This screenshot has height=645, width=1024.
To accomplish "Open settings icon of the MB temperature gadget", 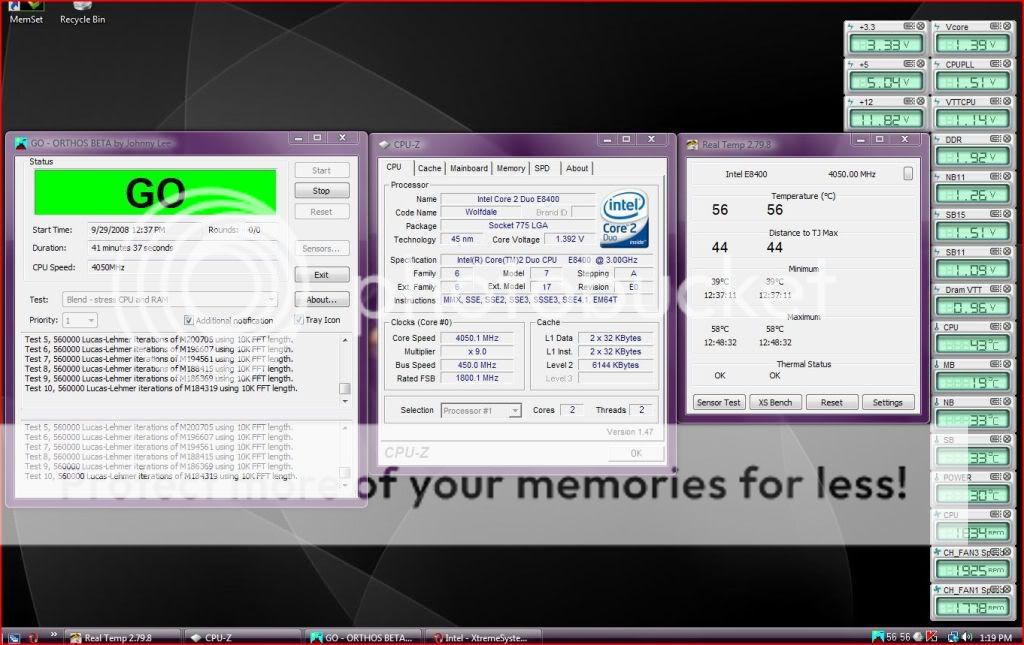I will pos(995,364).
